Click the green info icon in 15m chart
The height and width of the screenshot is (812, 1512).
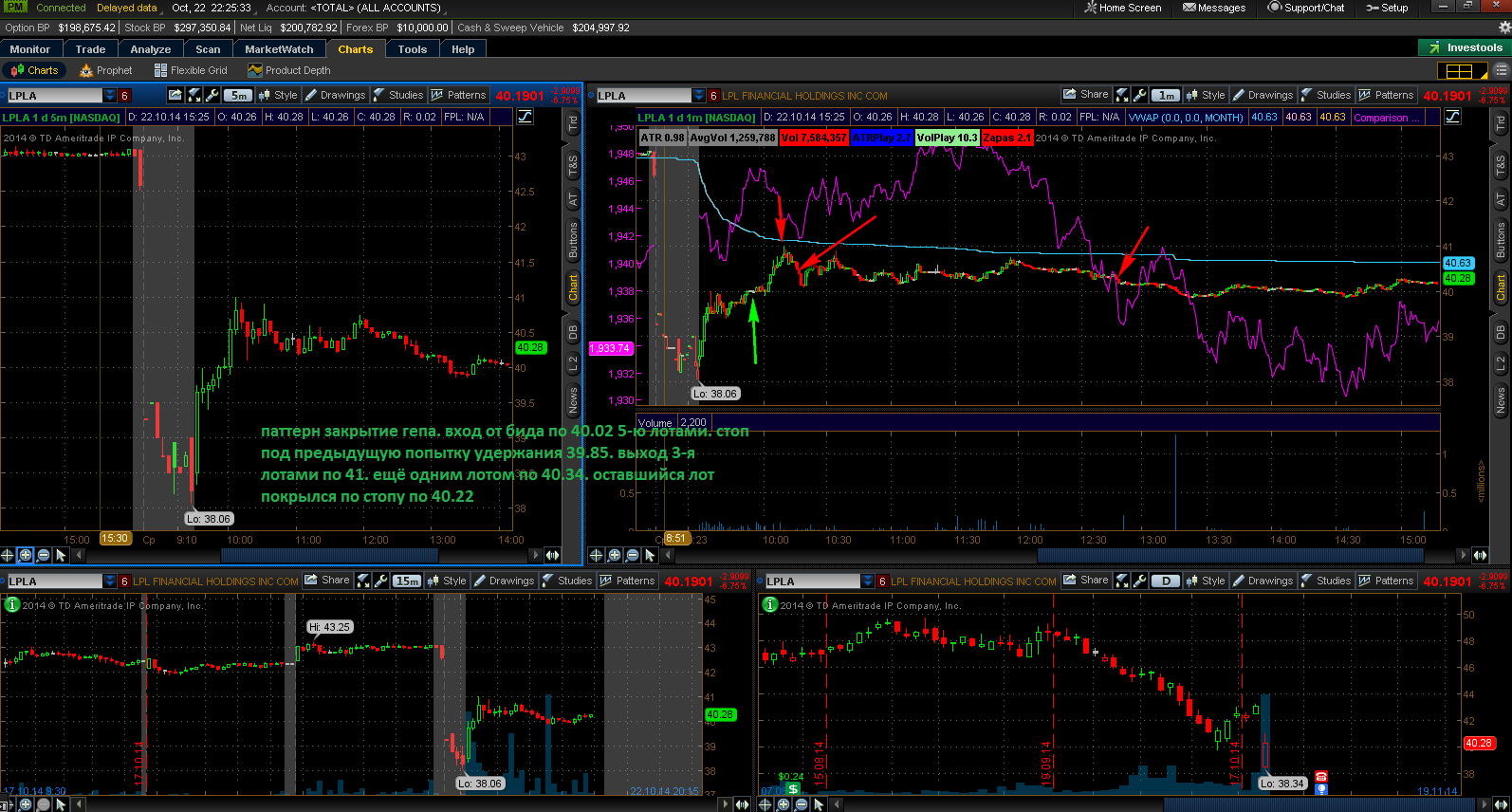click(x=12, y=604)
